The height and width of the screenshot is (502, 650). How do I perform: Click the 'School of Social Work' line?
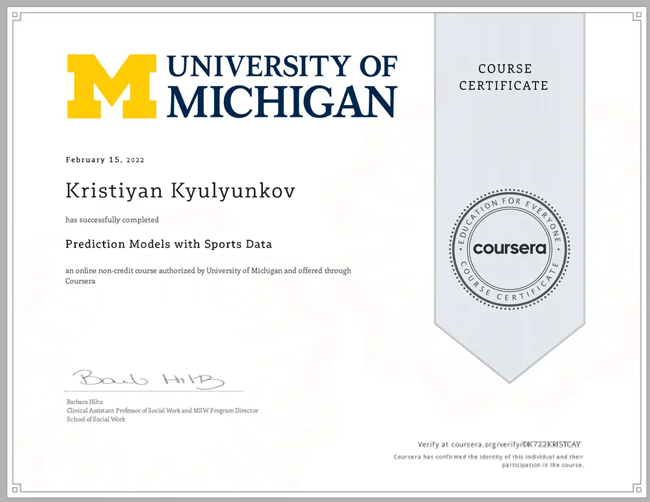coord(96,419)
